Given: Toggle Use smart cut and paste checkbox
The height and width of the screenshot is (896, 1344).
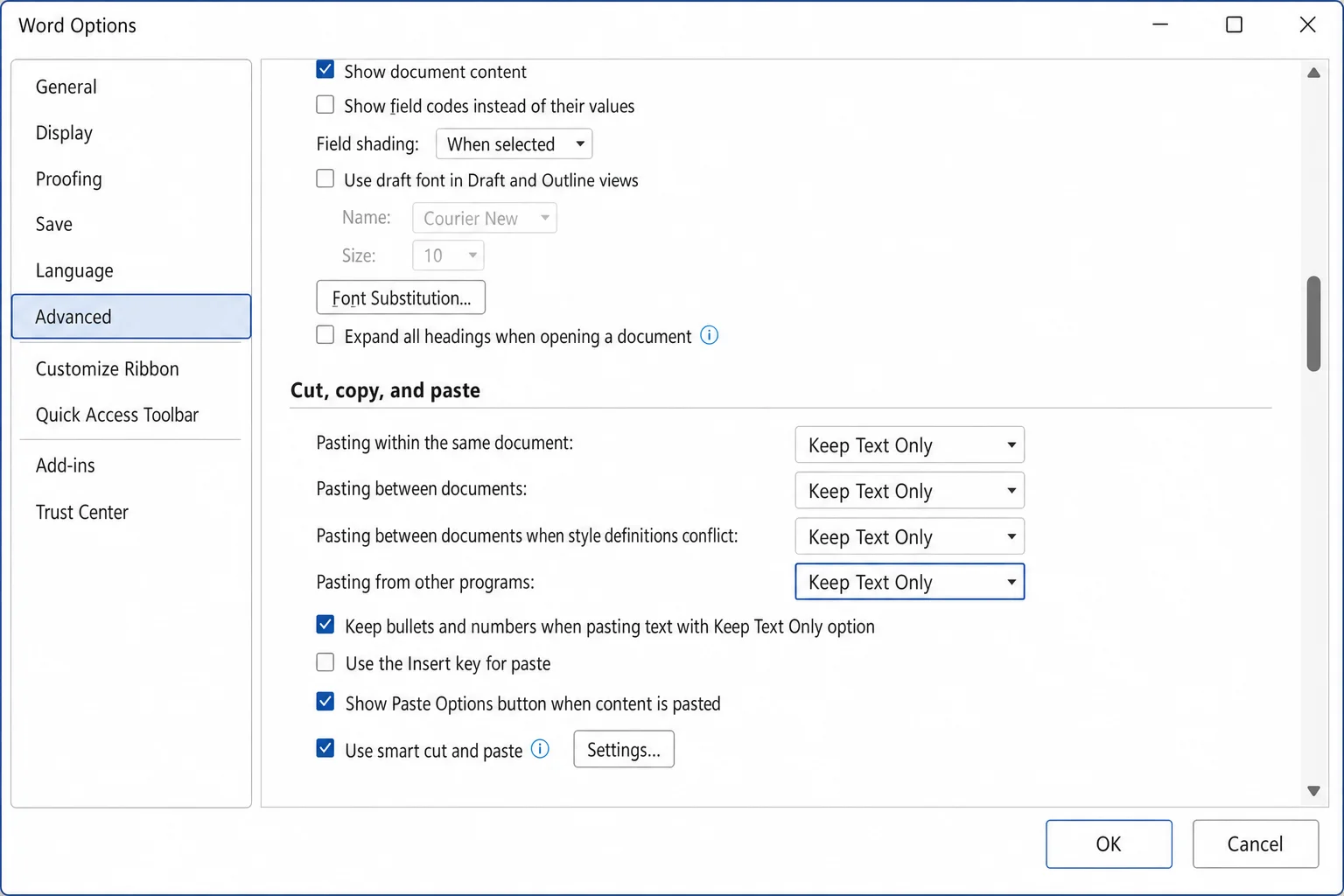Looking at the screenshot, I should [325, 748].
